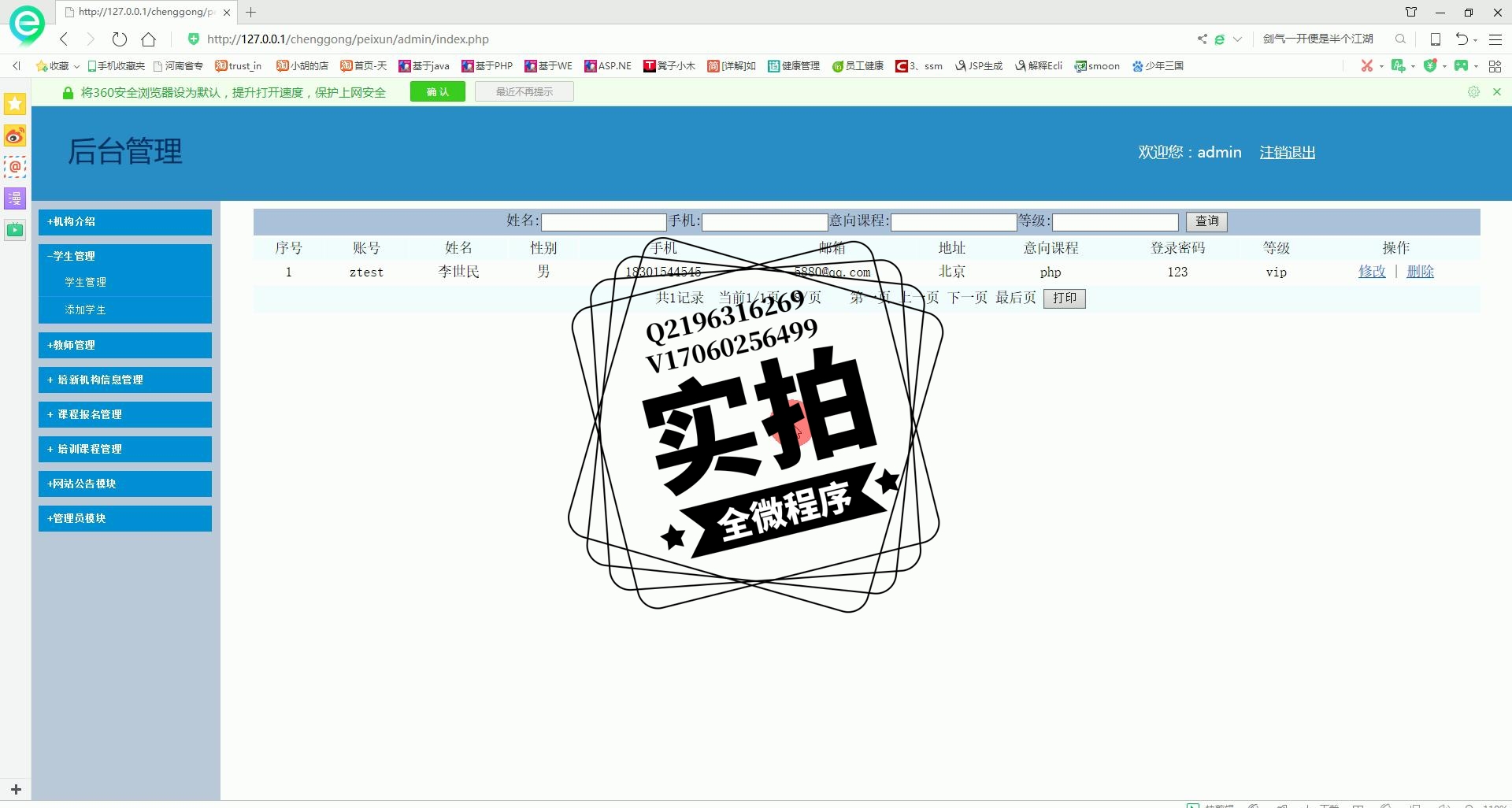The image size is (1512, 808).
Task: Open the scissors tool dropdown arrow
Action: click(x=1381, y=66)
